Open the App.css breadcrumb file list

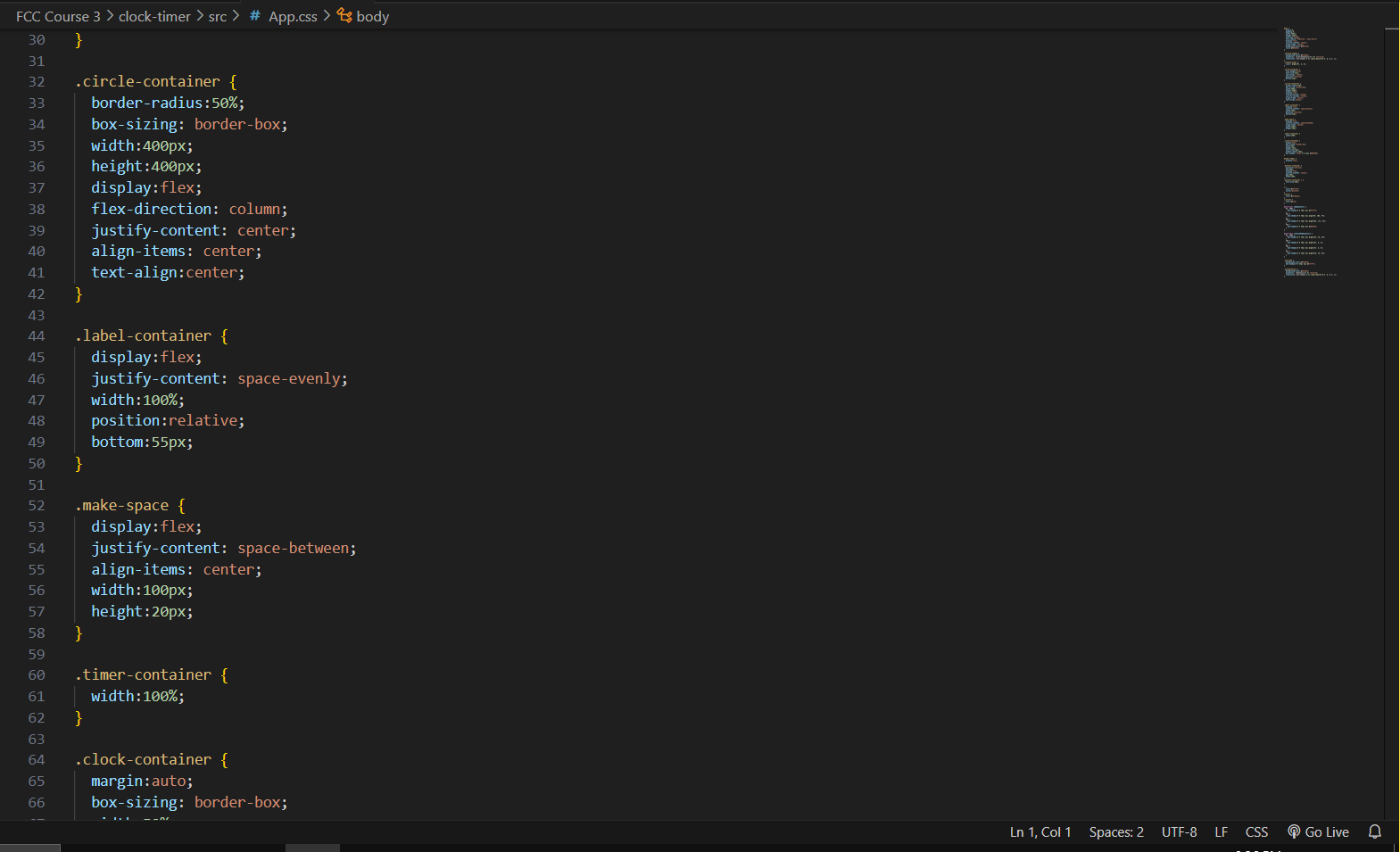[x=293, y=16]
